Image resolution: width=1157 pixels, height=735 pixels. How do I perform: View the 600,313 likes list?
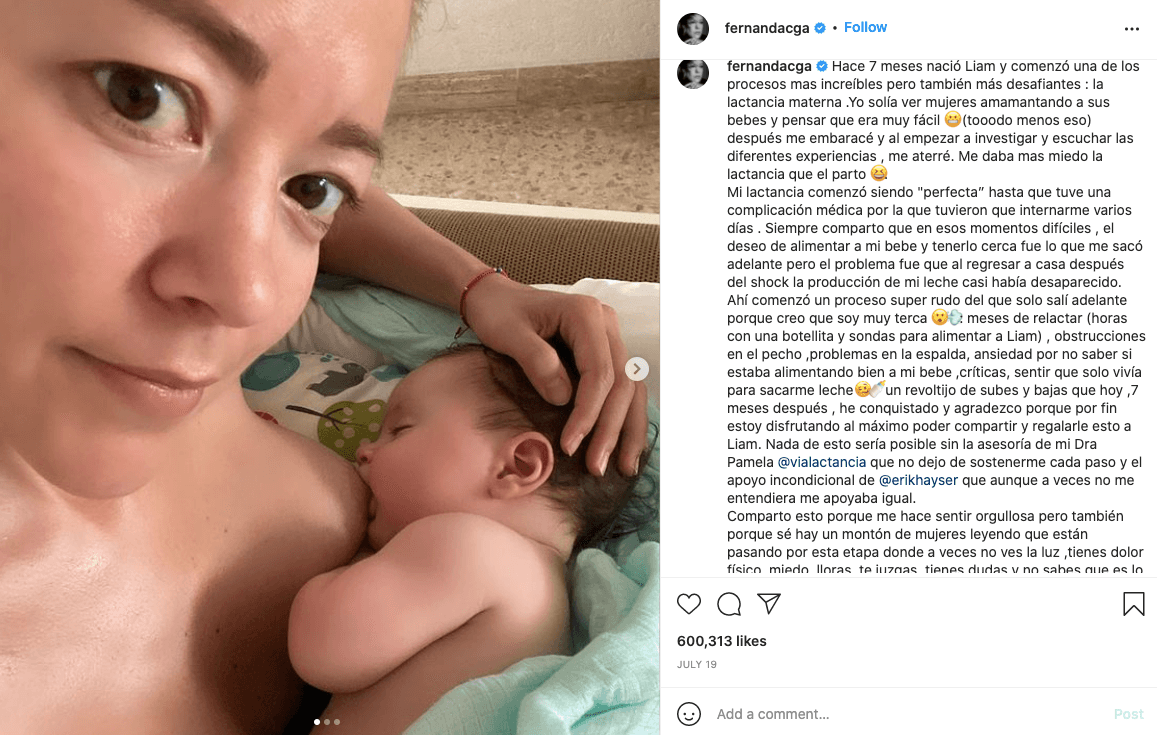pyautogui.click(x=722, y=641)
